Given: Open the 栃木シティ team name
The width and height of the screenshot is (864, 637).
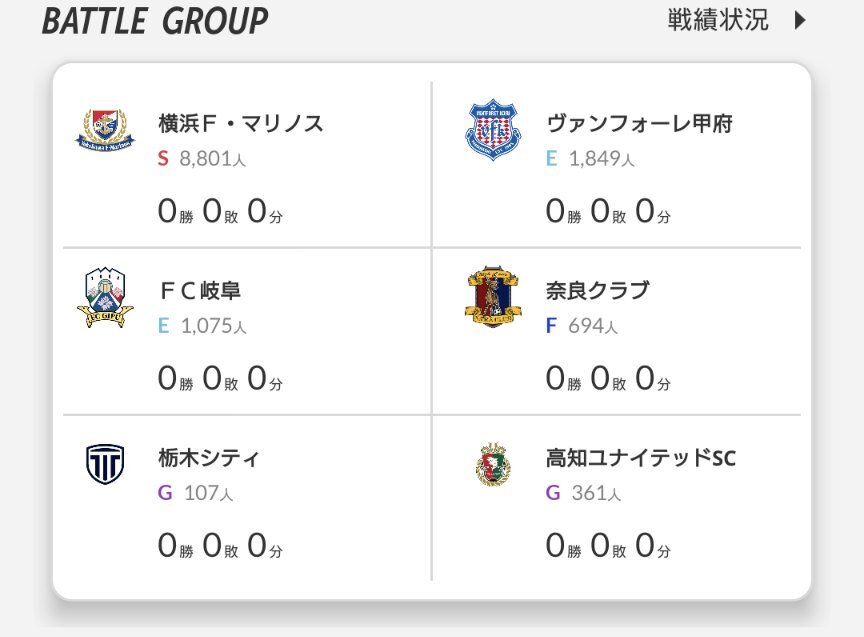Looking at the screenshot, I should (208, 457).
